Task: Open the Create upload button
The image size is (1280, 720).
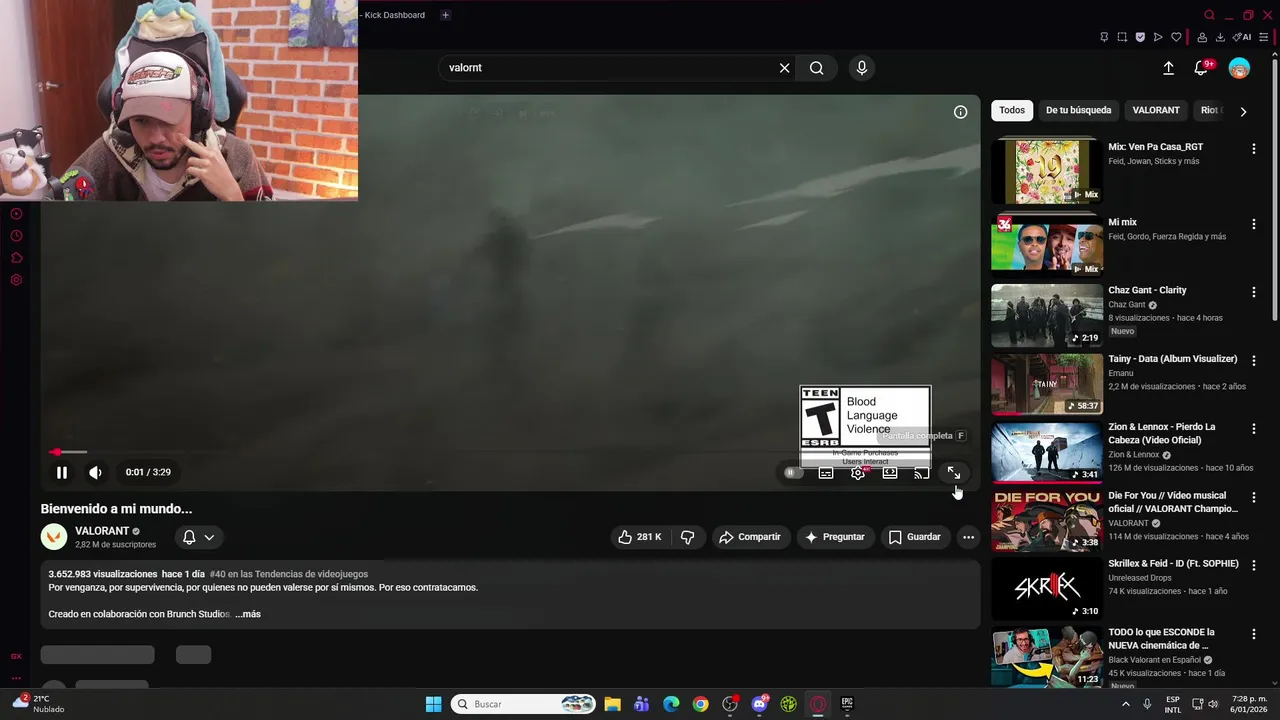Action: tap(1168, 68)
